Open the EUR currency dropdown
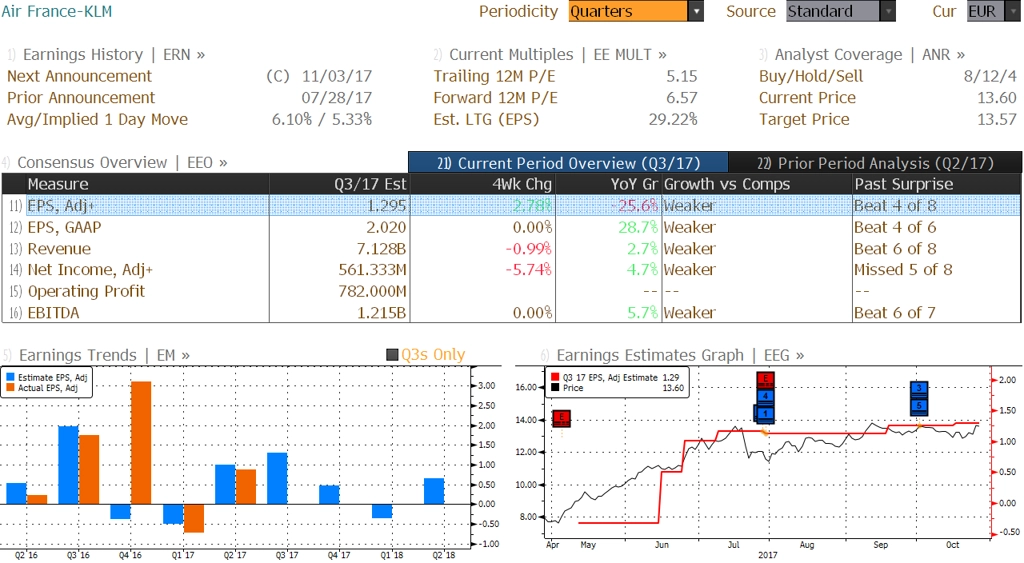The width and height of the screenshot is (1024, 563). [x=993, y=11]
